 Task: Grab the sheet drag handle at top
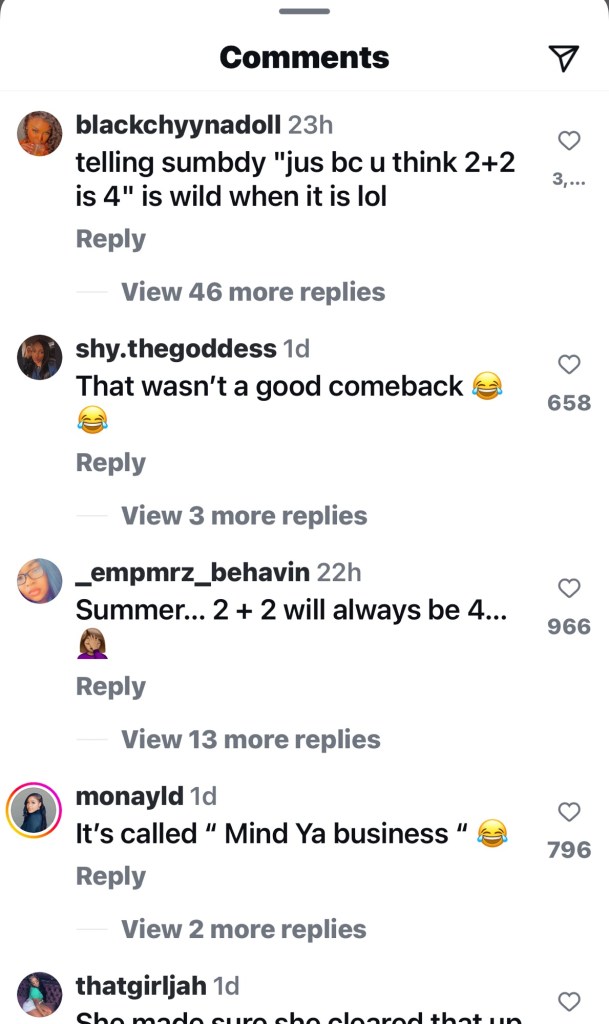pos(304,11)
